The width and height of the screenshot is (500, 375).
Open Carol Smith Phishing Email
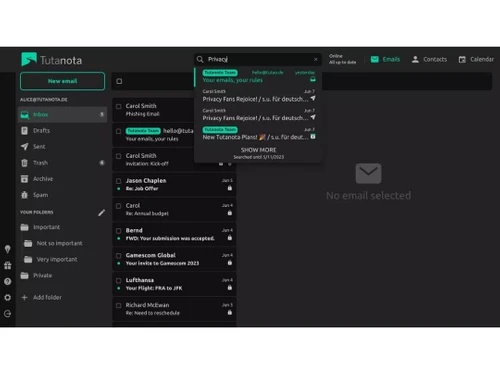click(153, 110)
